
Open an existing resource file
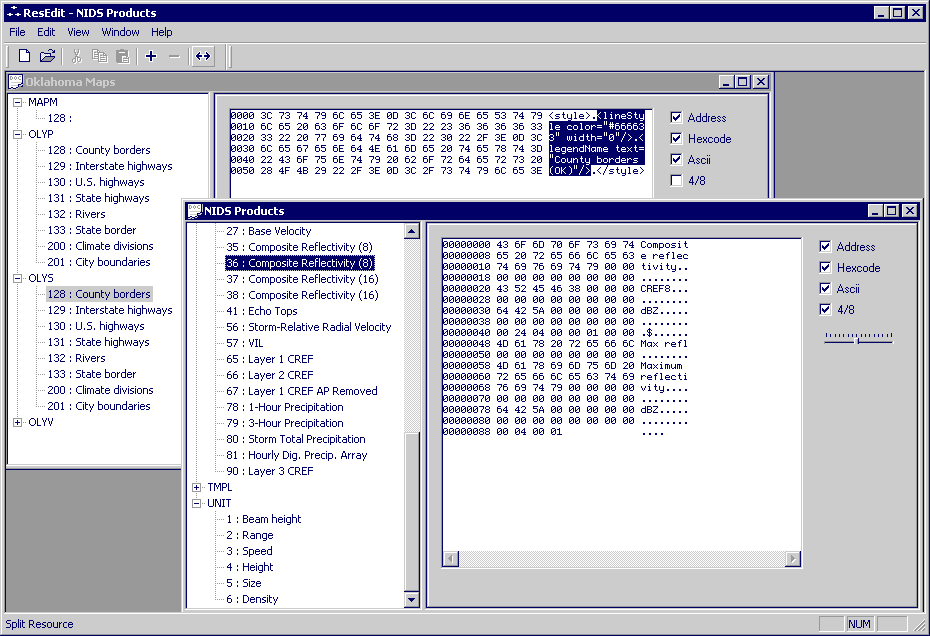point(47,56)
